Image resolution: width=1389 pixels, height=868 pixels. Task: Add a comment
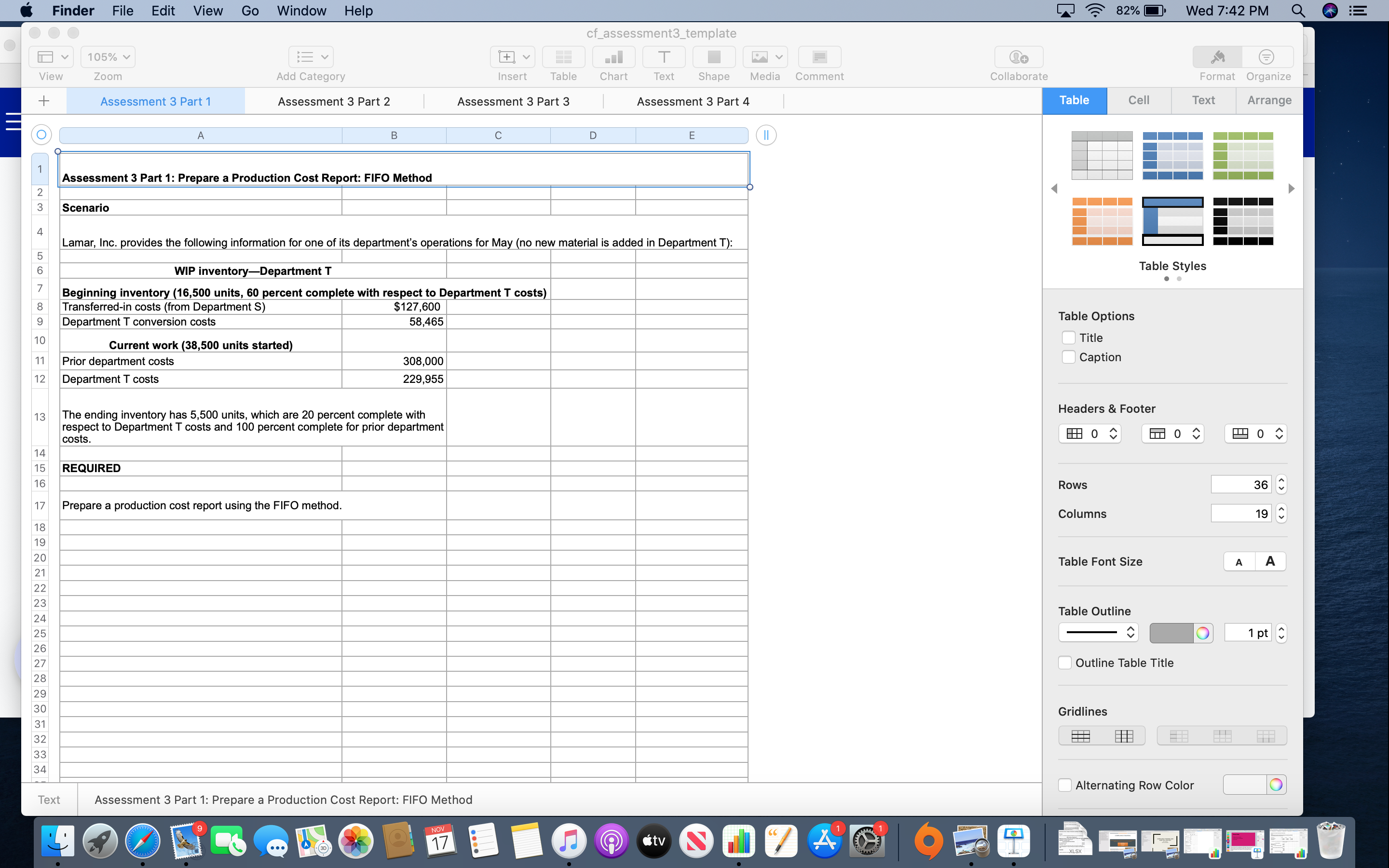[819, 57]
